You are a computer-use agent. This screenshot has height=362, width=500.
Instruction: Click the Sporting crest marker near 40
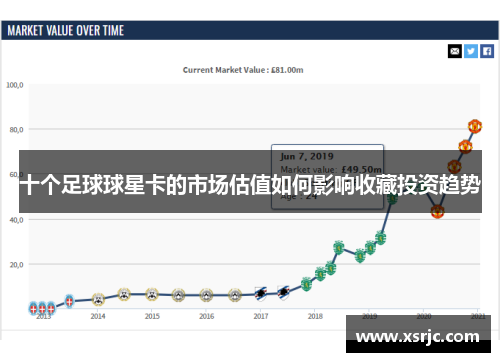coord(392,199)
